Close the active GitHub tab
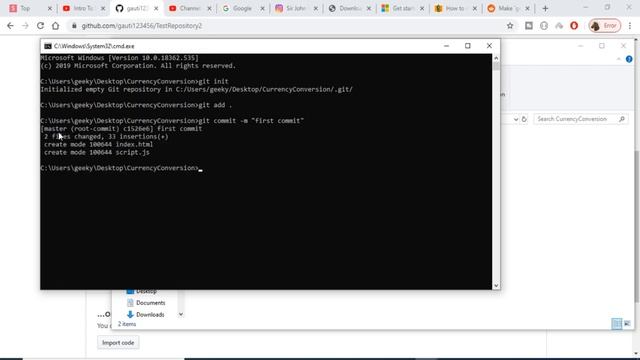Screen dimensions: 640x360 point(156,8)
